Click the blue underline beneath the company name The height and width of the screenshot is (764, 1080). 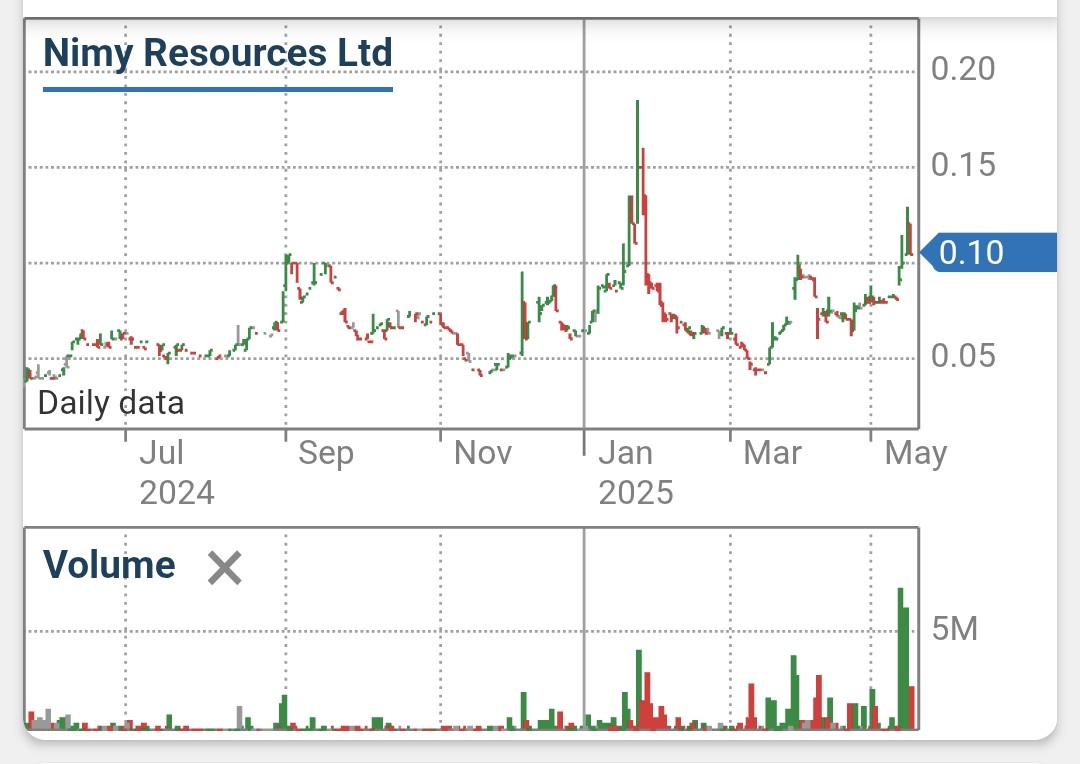(x=218, y=89)
